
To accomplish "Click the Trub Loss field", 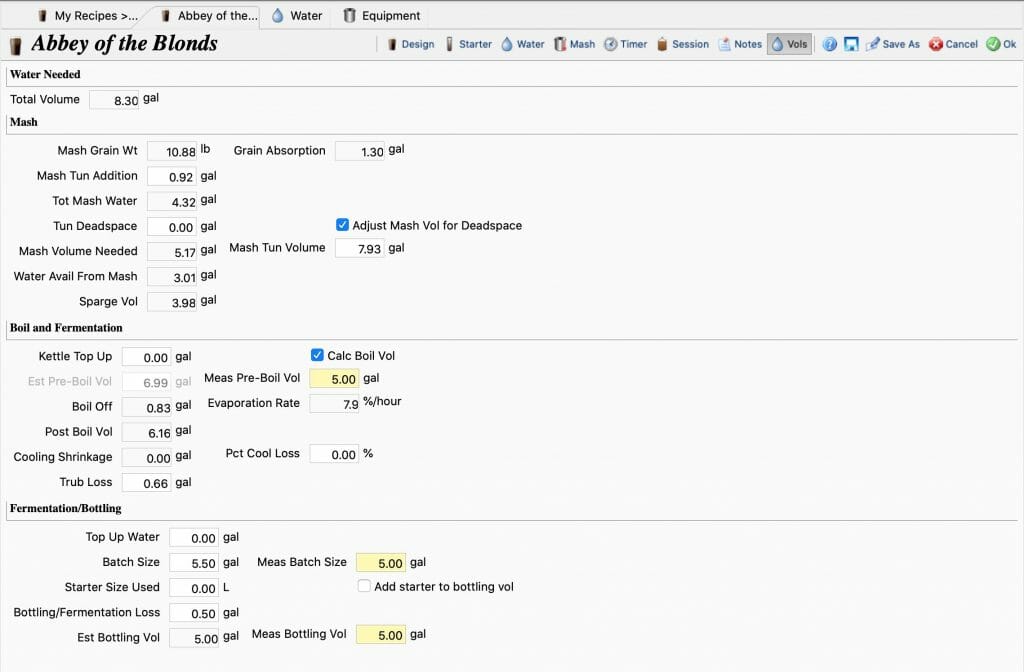I will coord(147,483).
